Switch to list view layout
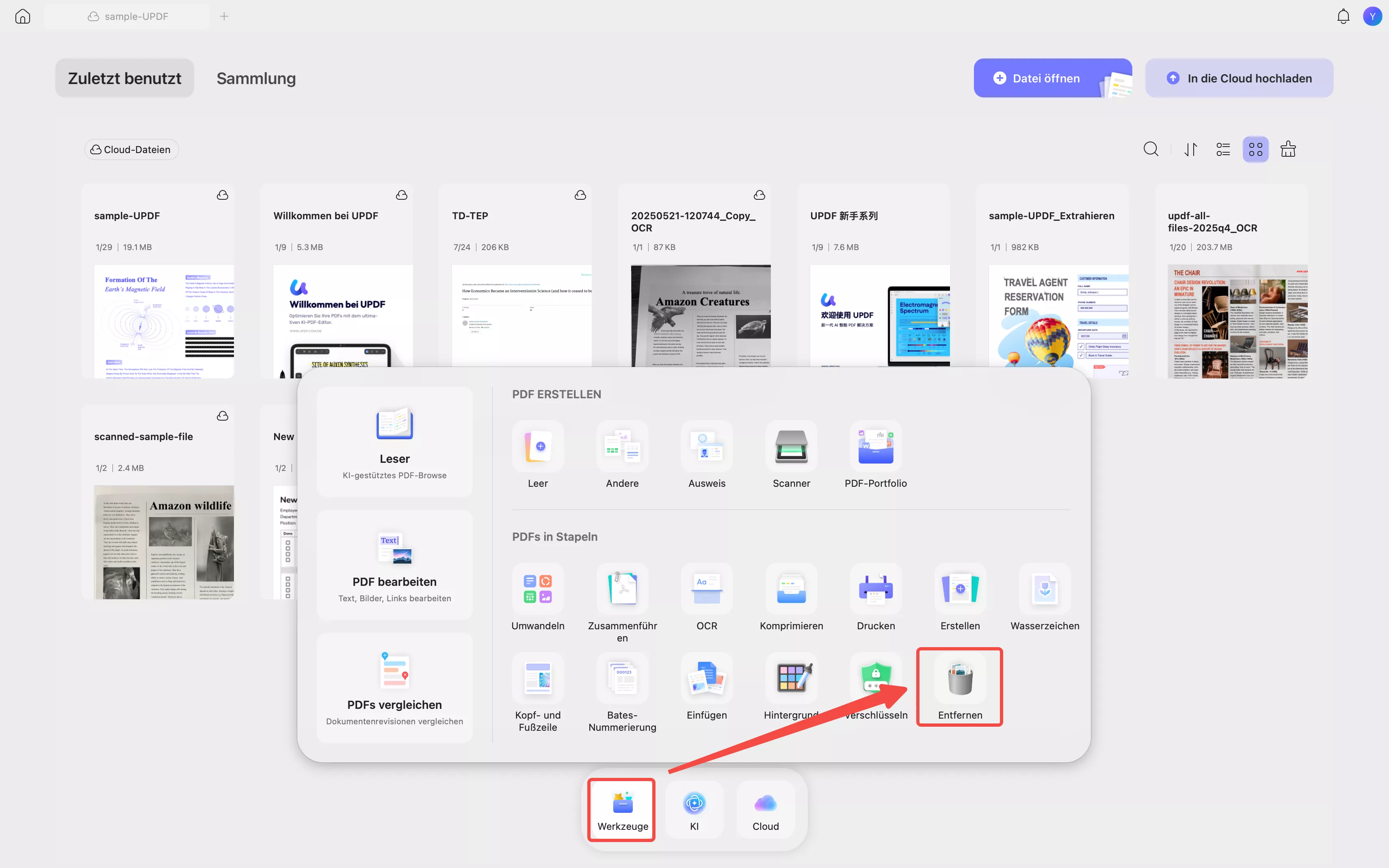 click(1222, 149)
